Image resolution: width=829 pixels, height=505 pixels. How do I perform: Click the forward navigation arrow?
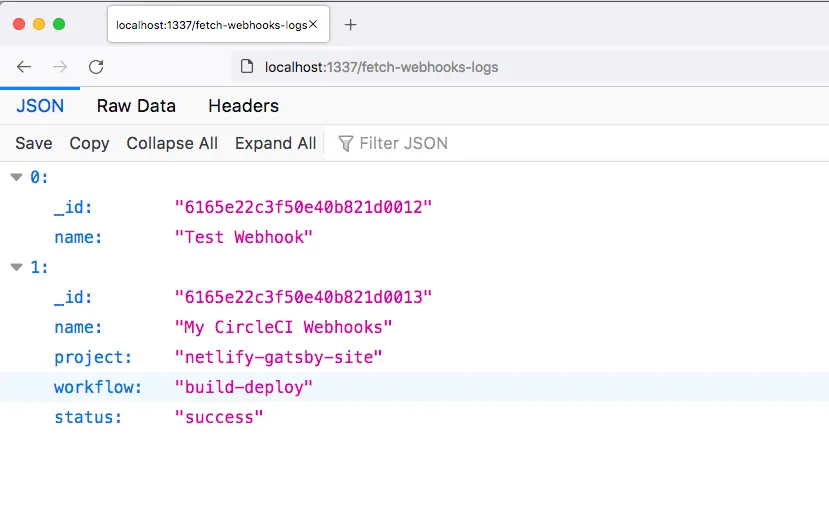point(60,67)
